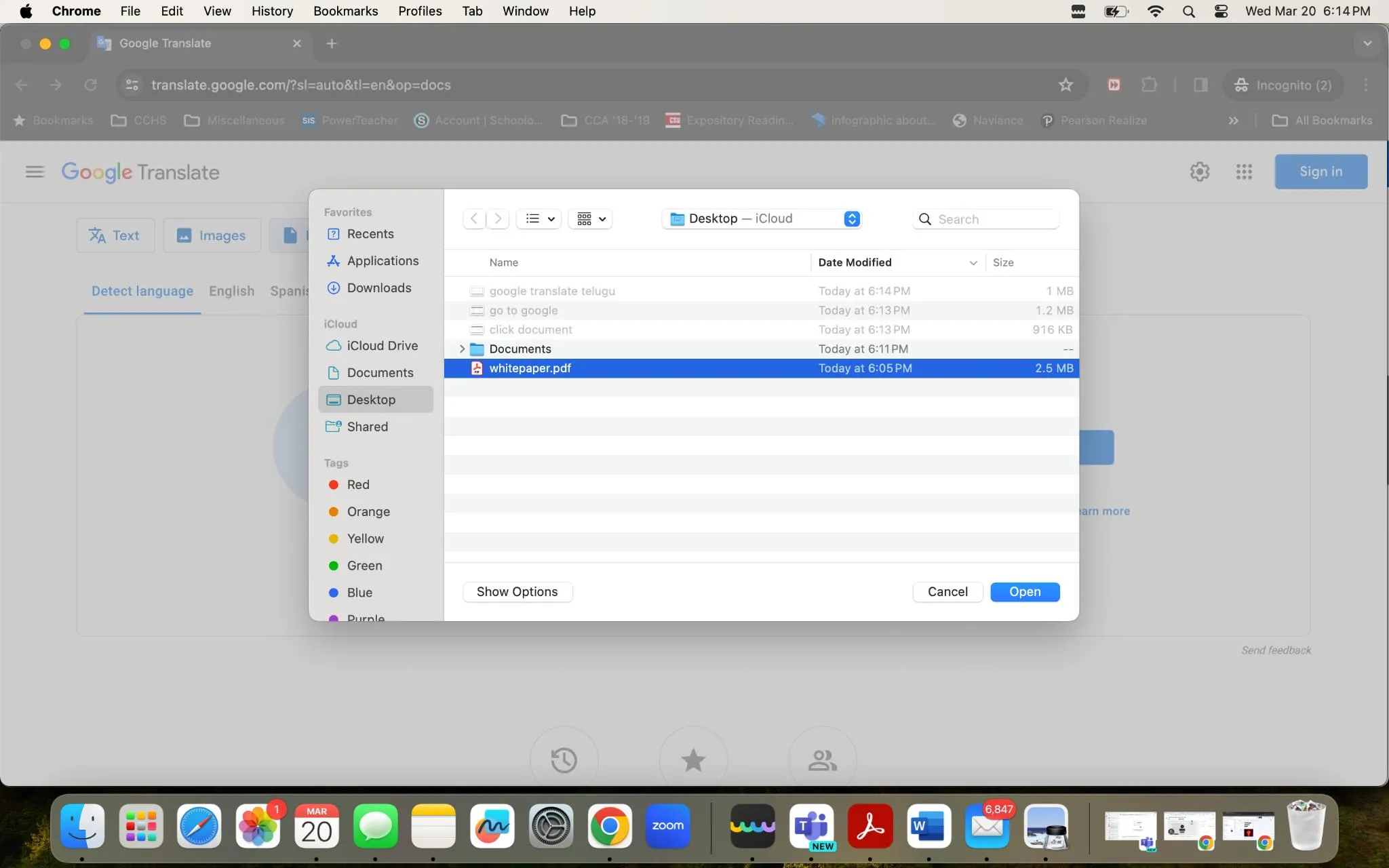This screenshot has width=1389, height=868.
Task: Open translation History icon
Action: (564, 760)
